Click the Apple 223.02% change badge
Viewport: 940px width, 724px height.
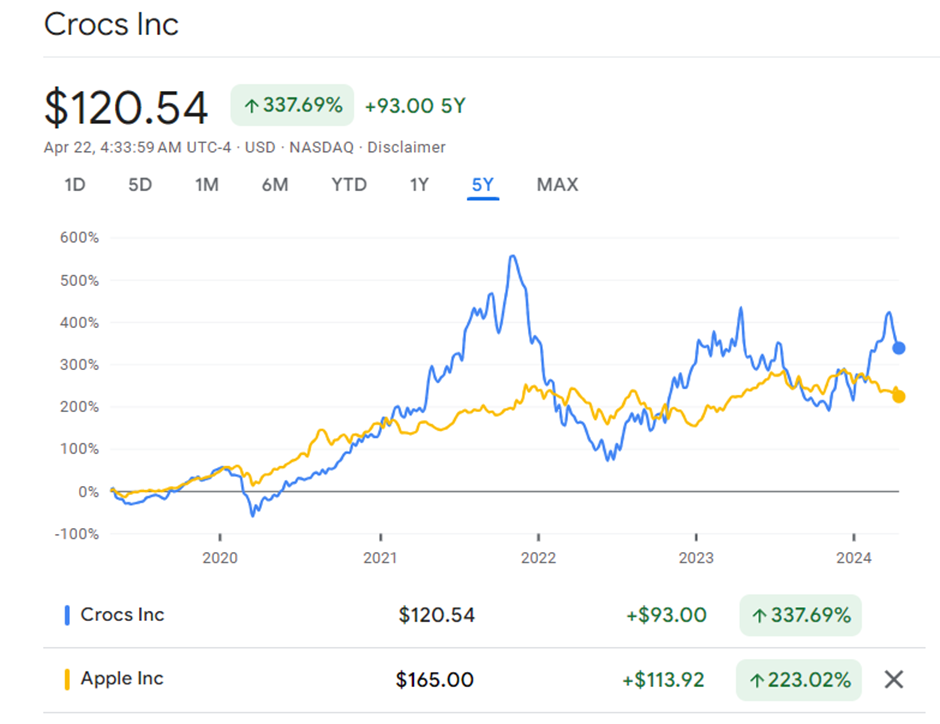tap(799, 680)
